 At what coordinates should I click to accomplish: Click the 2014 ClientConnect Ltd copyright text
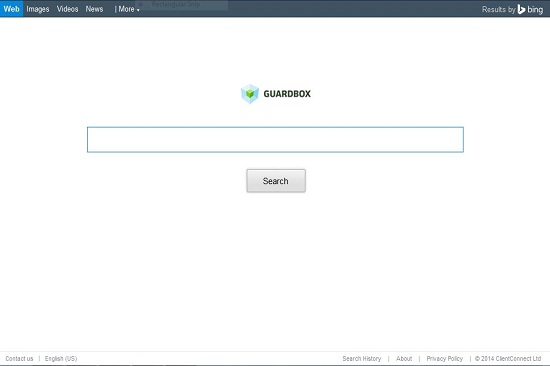click(x=508, y=359)
